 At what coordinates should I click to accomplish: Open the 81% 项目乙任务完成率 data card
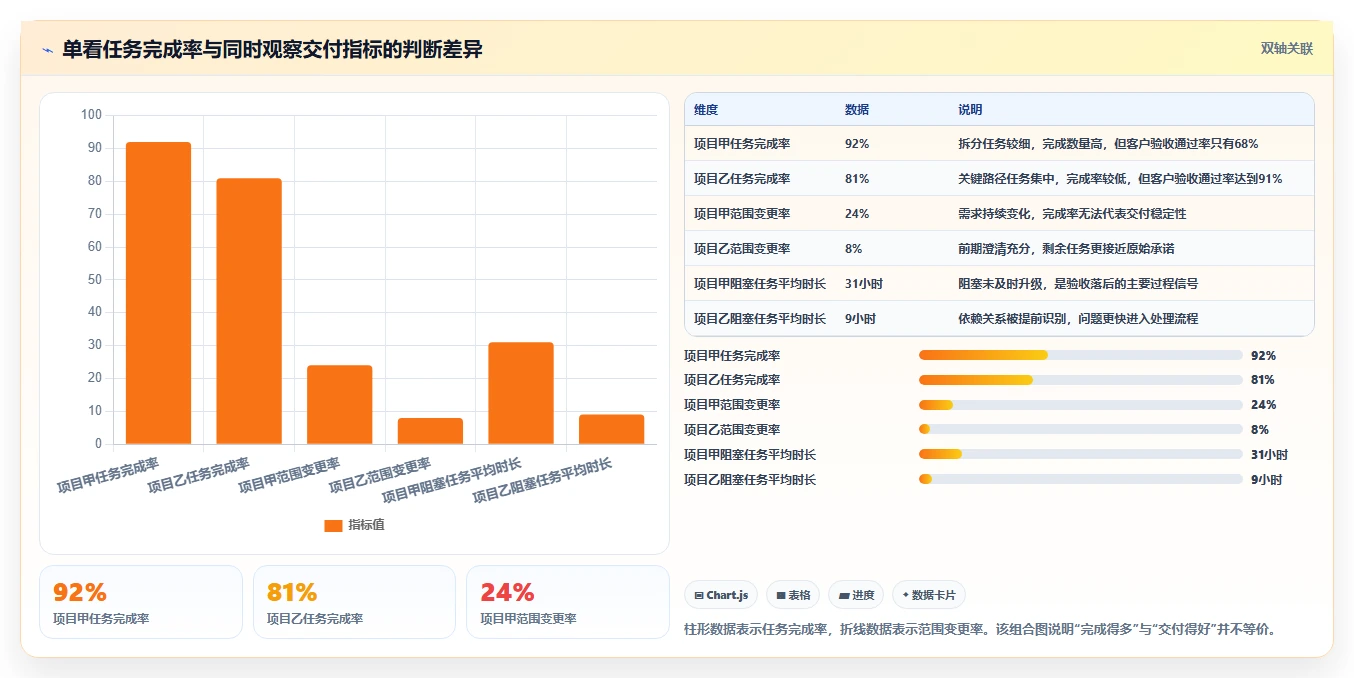click(354, 602)
